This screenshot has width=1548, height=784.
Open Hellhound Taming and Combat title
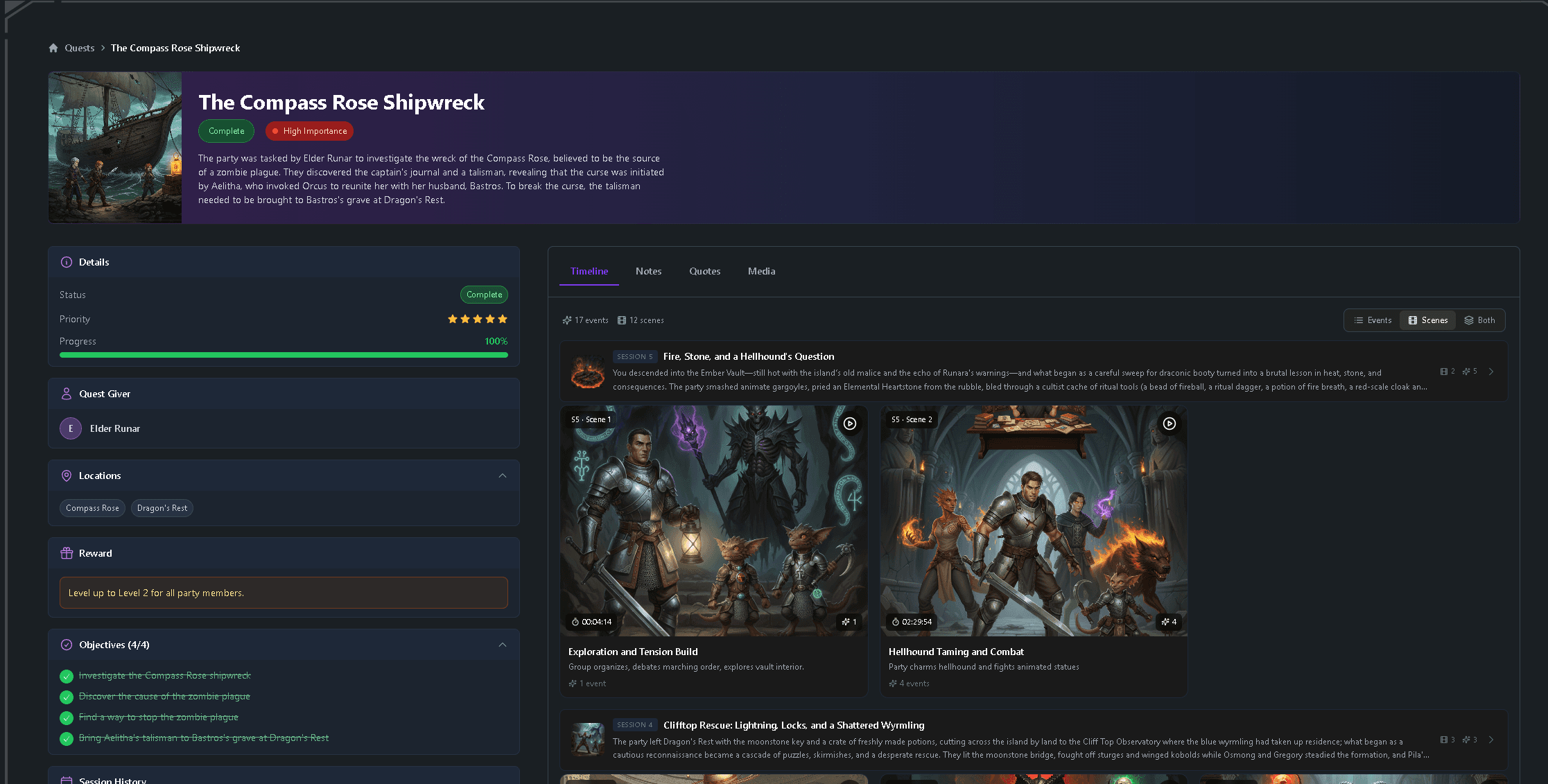956,652
